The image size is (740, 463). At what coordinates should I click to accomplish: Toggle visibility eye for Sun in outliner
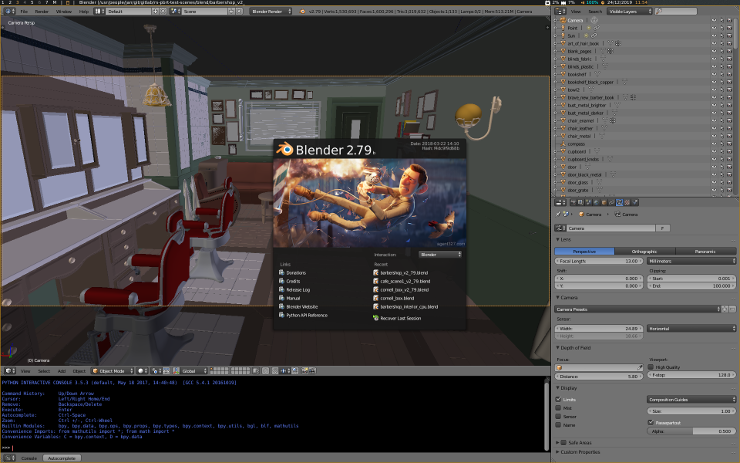click(714, 35)
